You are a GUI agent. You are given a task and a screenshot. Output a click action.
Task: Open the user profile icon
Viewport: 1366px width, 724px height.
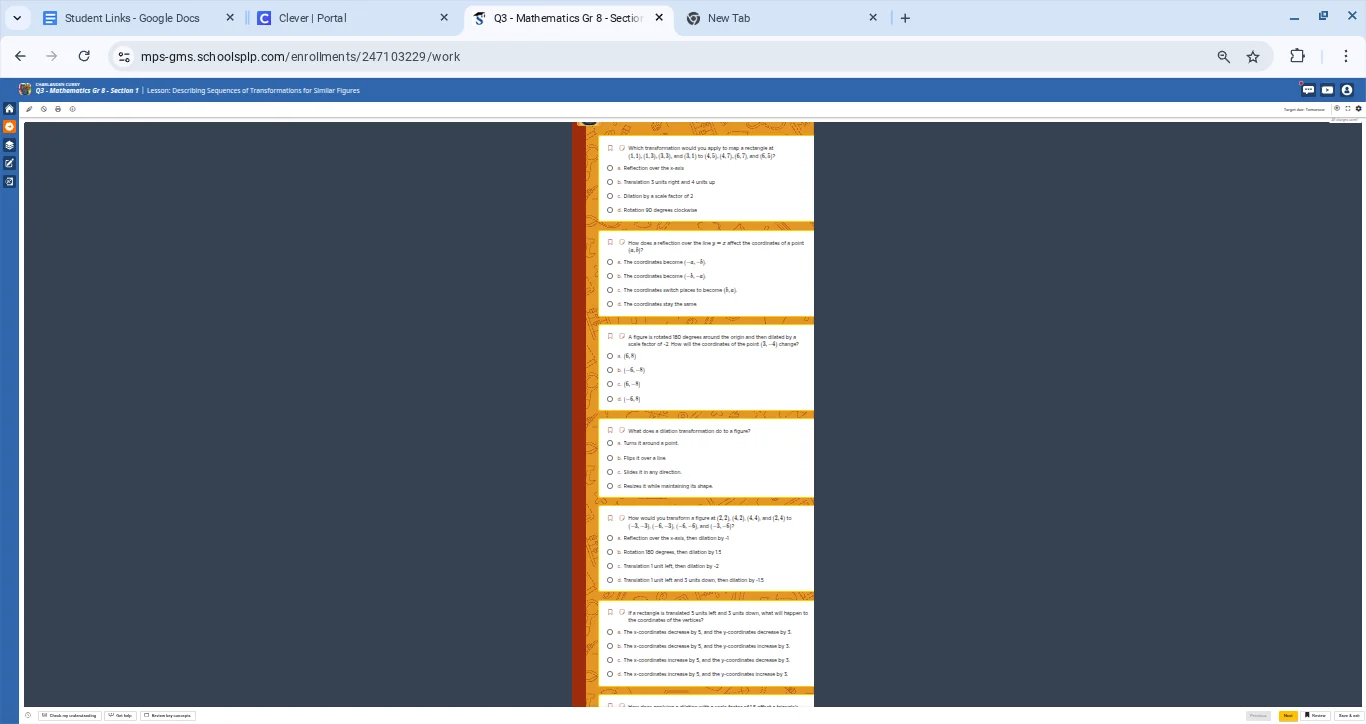click(x=1346, y=90)
